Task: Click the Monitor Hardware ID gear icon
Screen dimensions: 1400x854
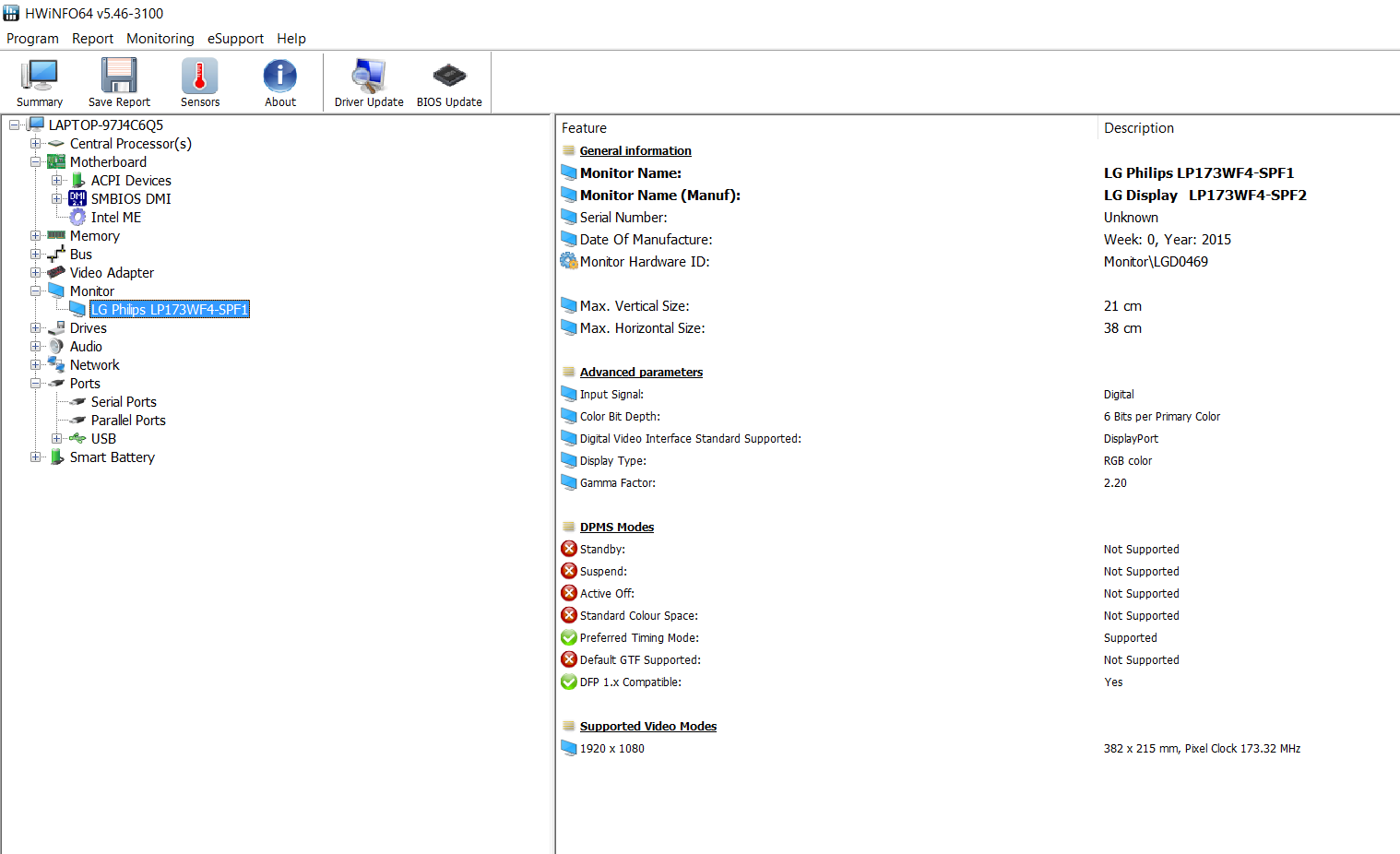Action: click(x=569, y=261)
